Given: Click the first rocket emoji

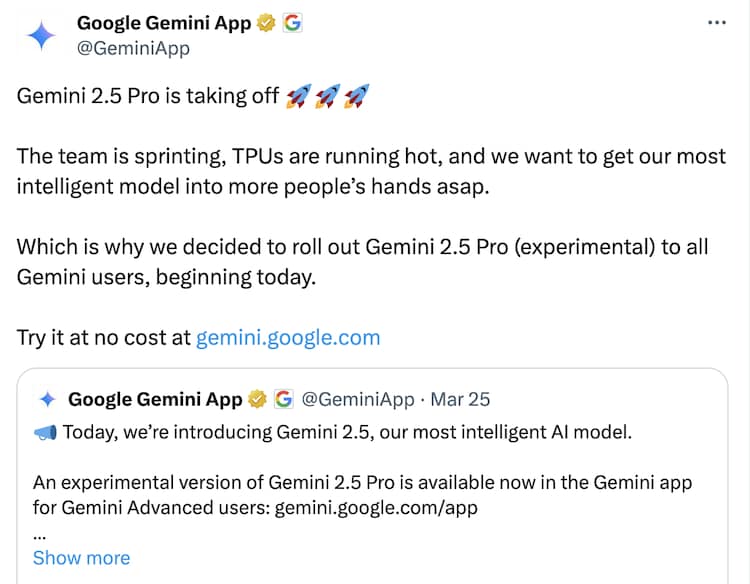Looking at the screenshot, I should click(x=297, y=96).
